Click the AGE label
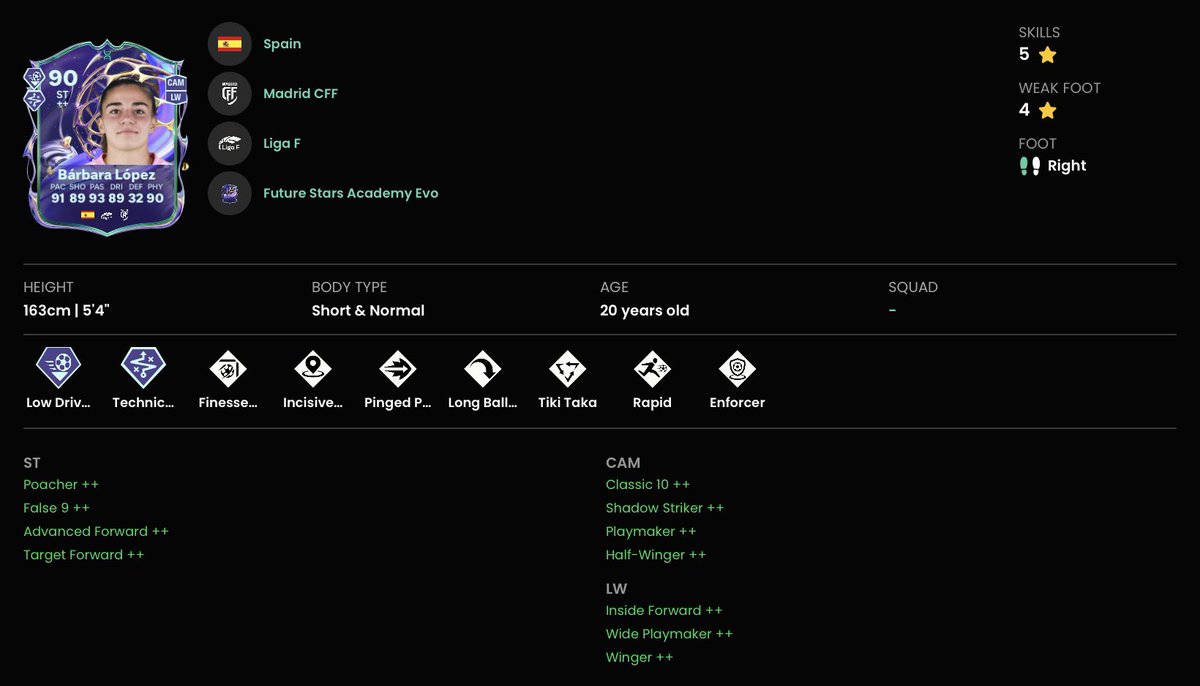Viewport: 1200px width, 686px height. coord(614,287)
